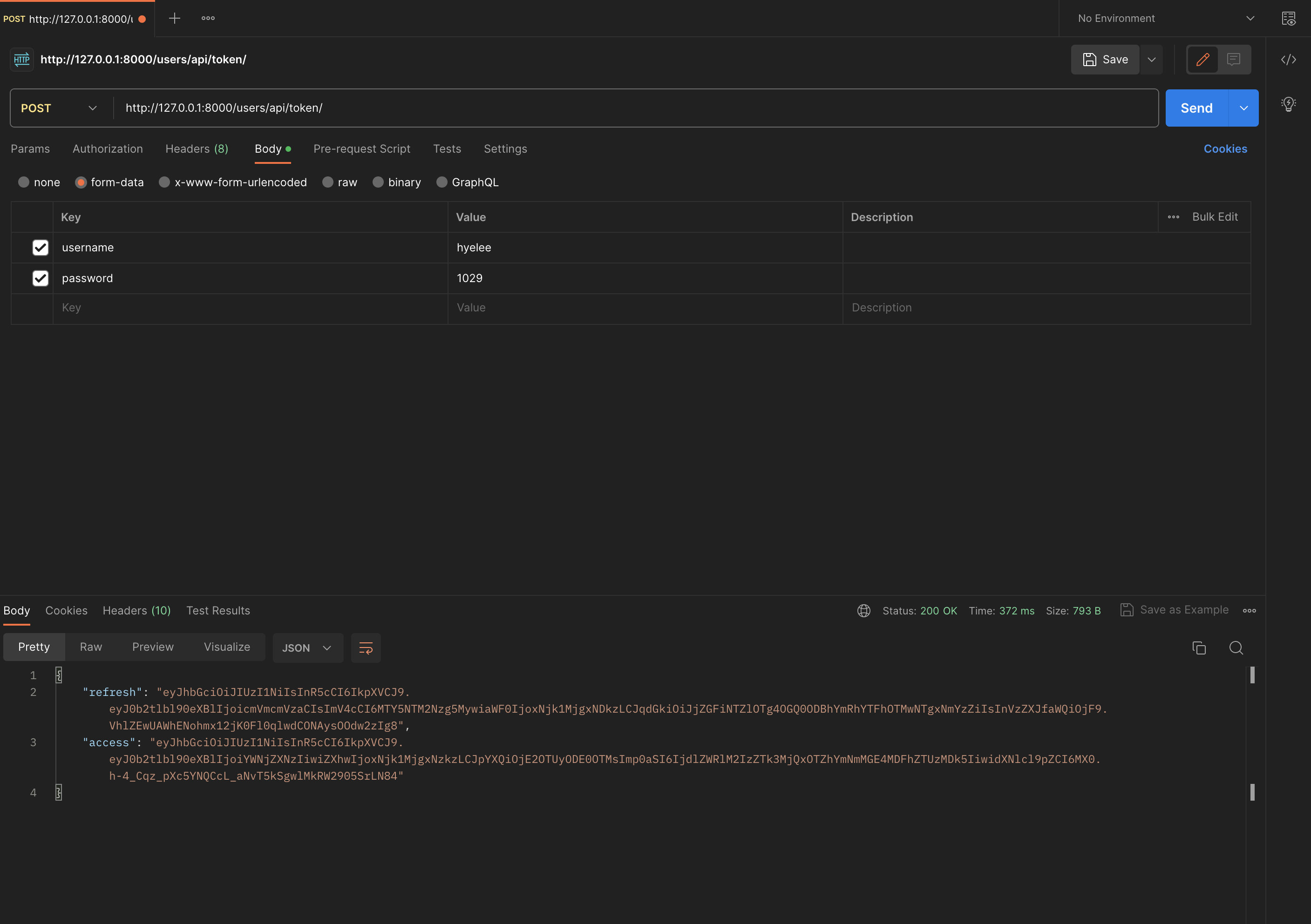Open the response Cookies tab
Viewport: 1311px width, 924px height.
point(66,611)
